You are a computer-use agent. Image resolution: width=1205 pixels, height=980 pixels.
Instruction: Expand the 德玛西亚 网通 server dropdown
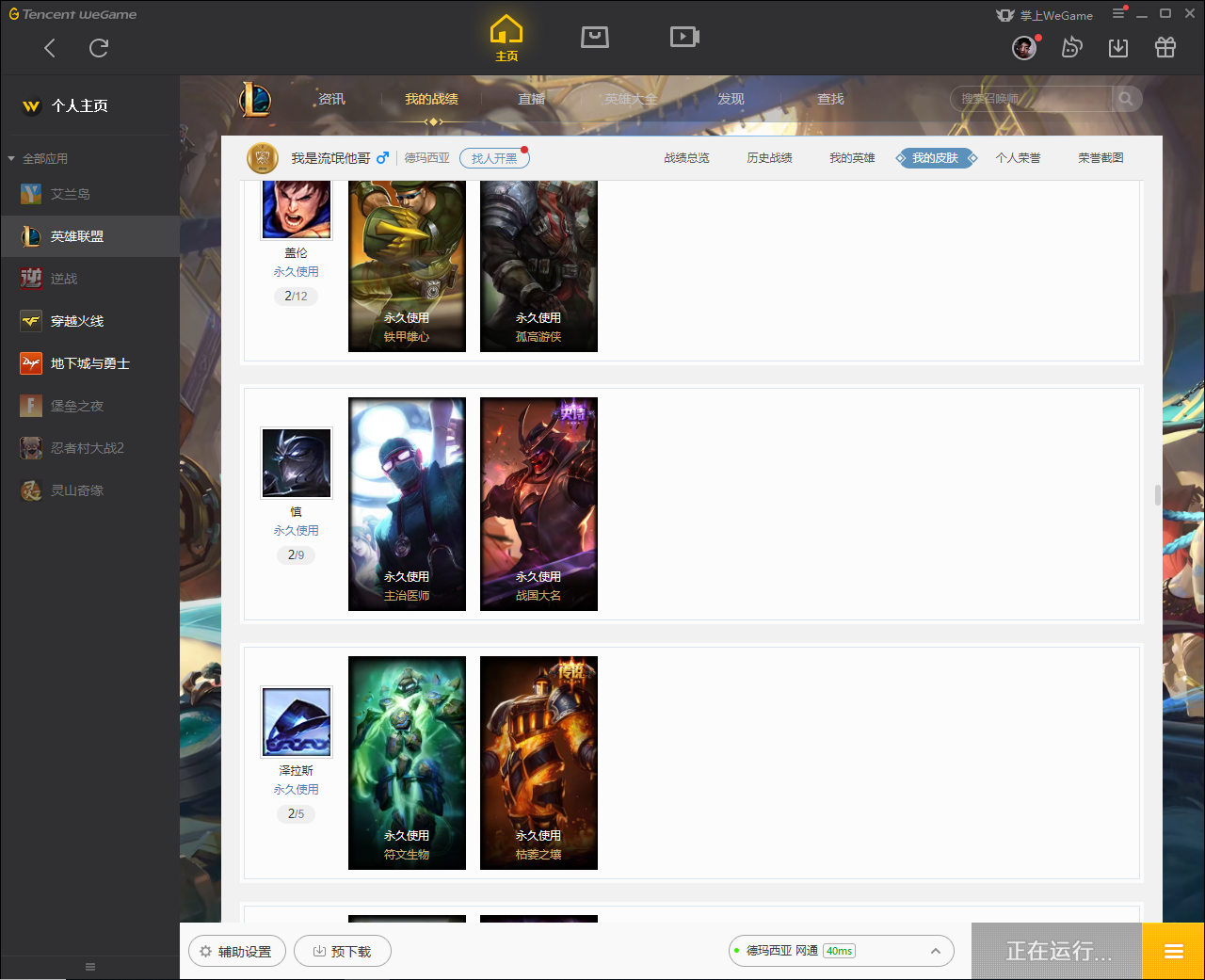[842, 951]
